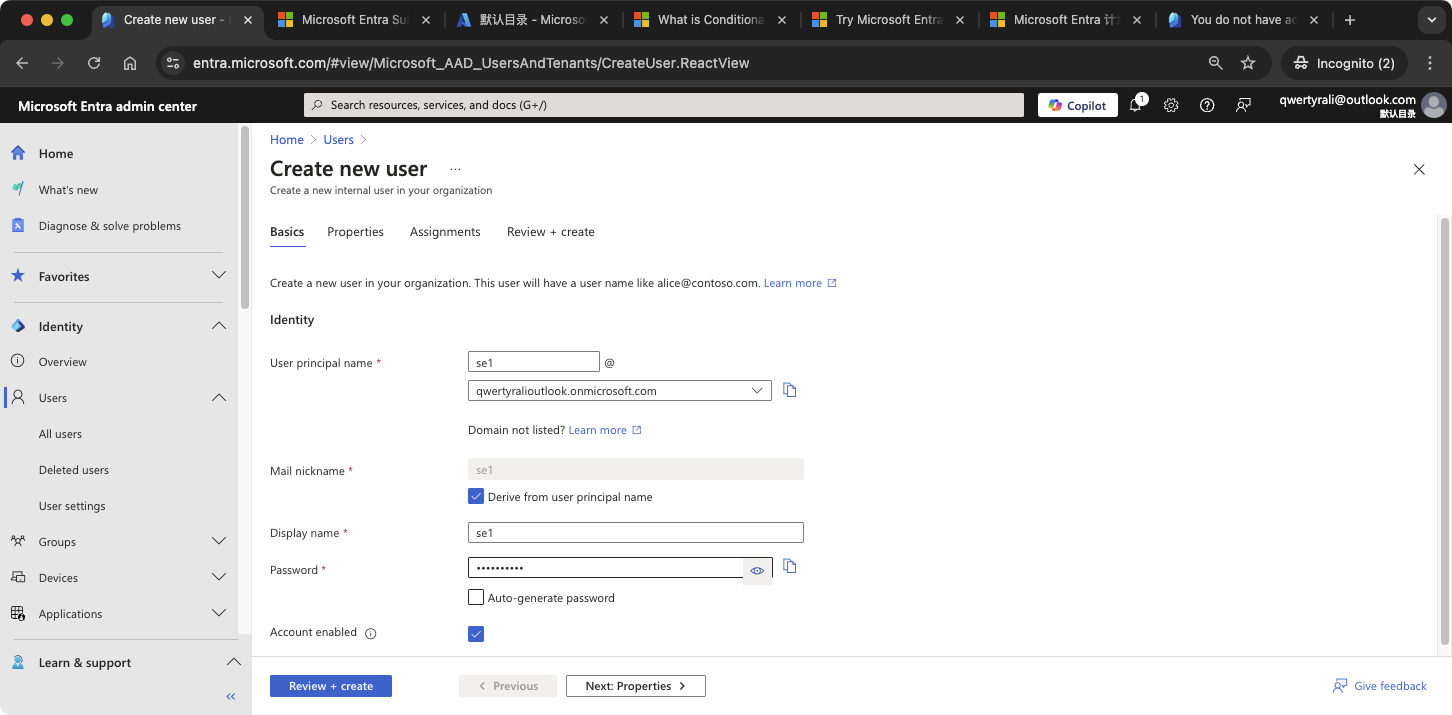Click the Favorites star icon
The width and height of the screenshot is (1452, 715).
pos(18,276)
